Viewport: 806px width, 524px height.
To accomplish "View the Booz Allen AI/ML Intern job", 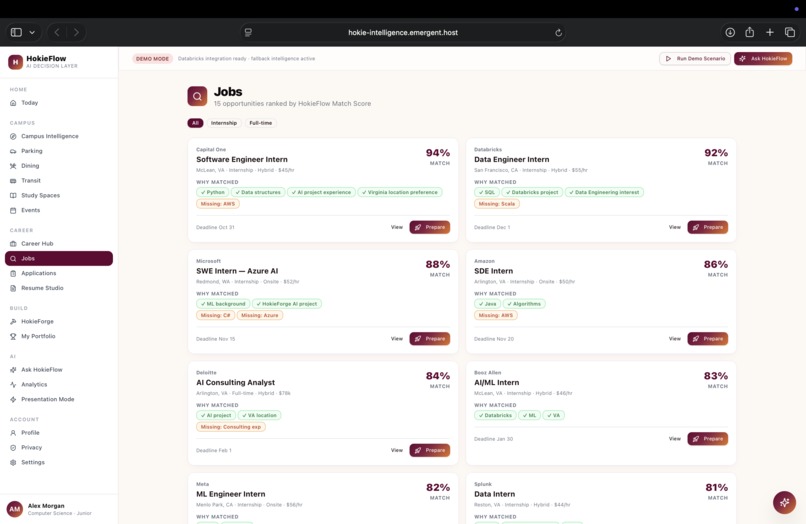I will click(674, 439).
